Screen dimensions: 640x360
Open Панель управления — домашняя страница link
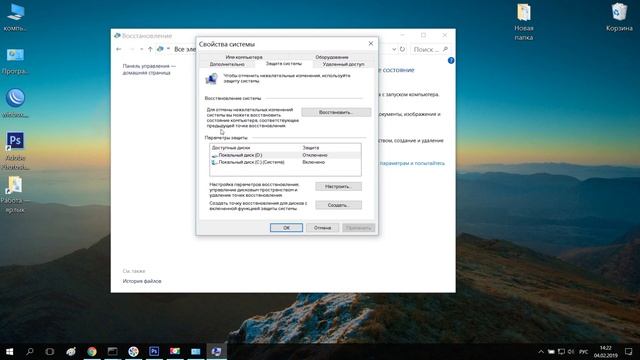point(149,69)
